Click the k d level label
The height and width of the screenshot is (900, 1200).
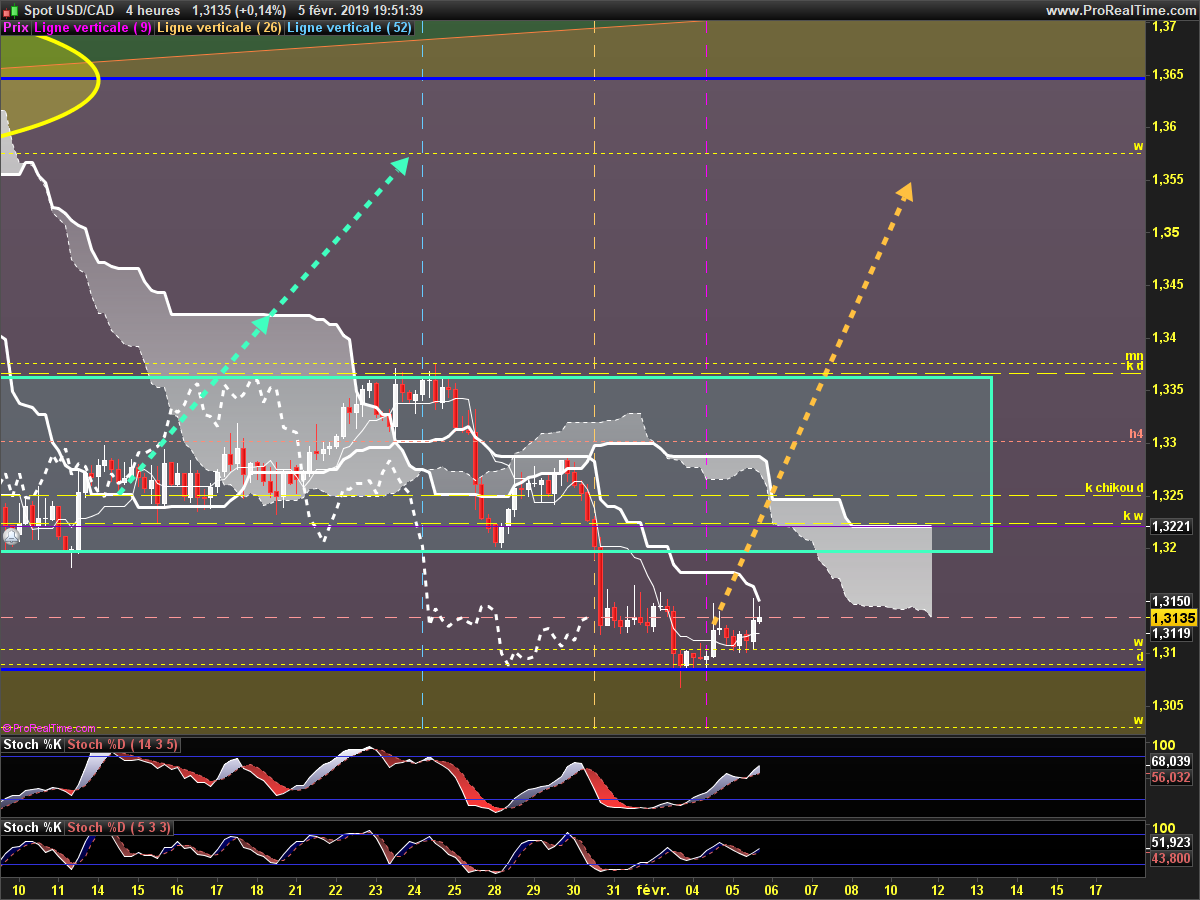1134,366
